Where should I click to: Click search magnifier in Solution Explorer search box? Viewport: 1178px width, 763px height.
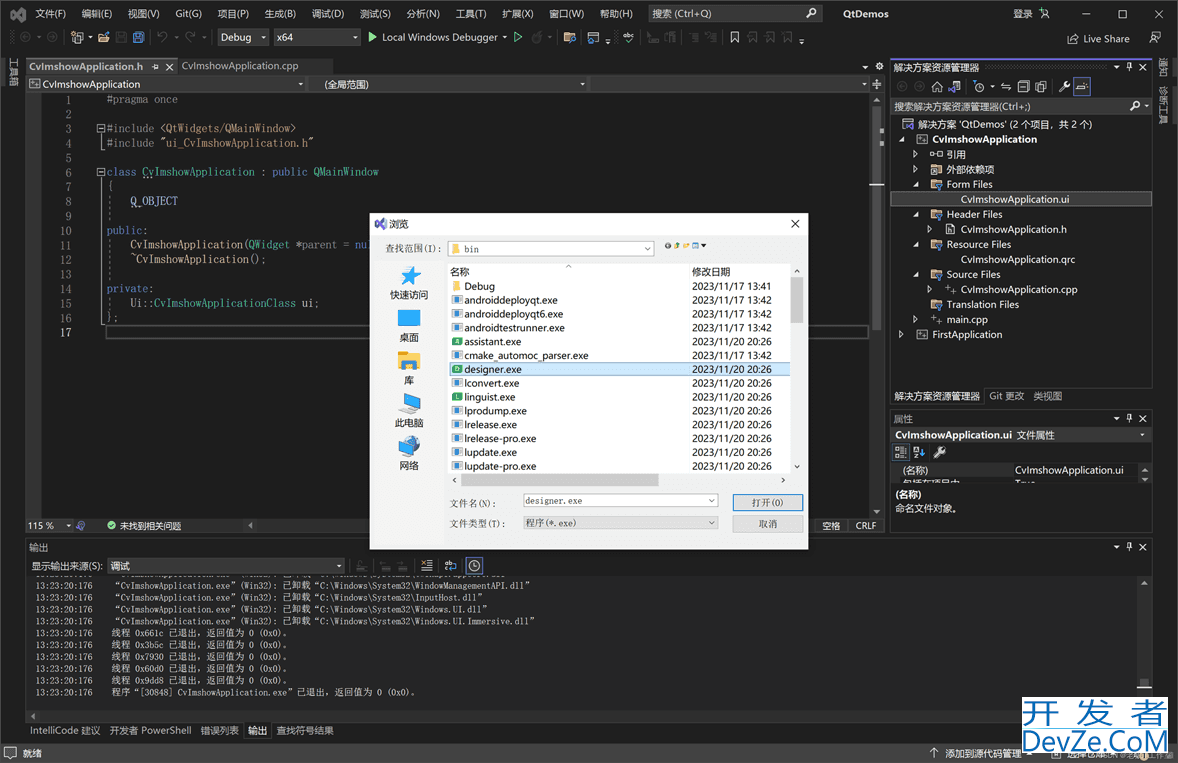[1134, 106]
